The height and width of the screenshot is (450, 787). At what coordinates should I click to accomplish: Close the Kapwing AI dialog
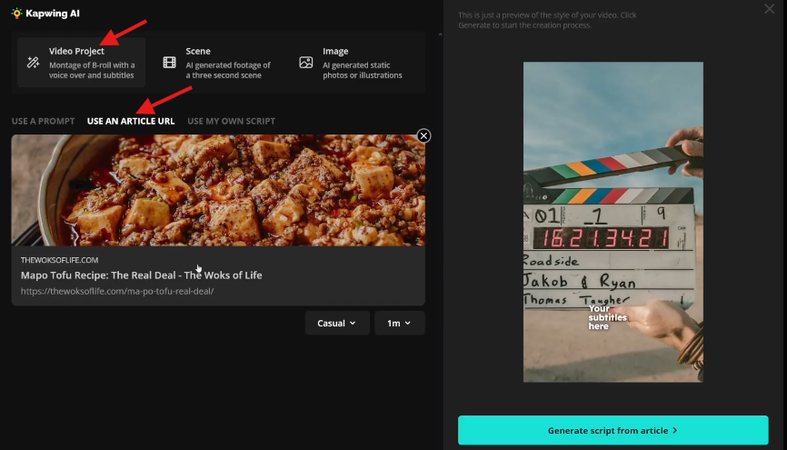pyautogui.click(x=769, y=9)
